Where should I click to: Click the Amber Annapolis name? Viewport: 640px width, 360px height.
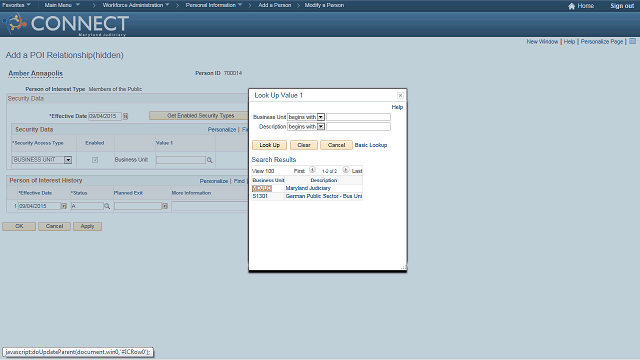tap(36, 73)
